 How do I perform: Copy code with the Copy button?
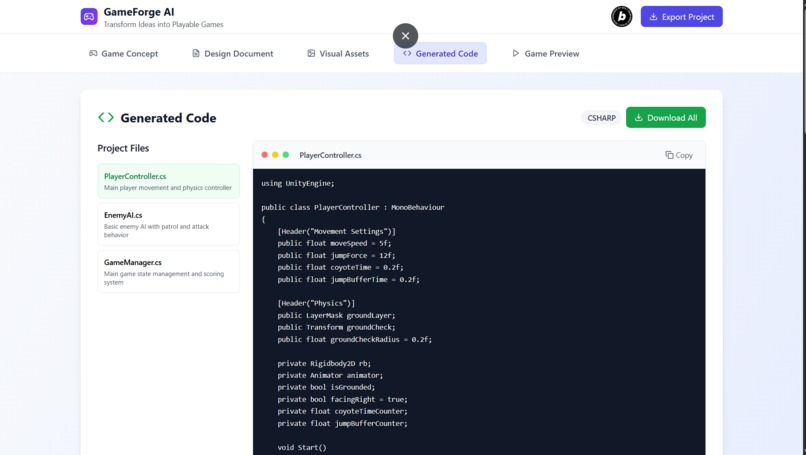tap(679, 155)
